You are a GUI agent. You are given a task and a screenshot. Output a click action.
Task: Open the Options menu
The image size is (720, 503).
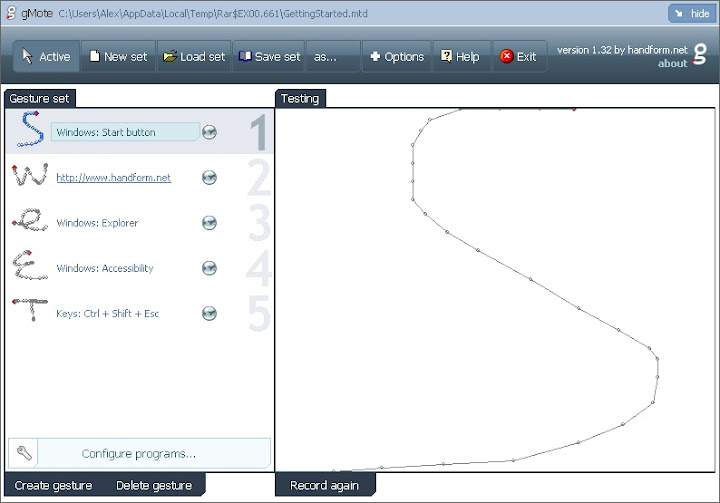[397, 57]
